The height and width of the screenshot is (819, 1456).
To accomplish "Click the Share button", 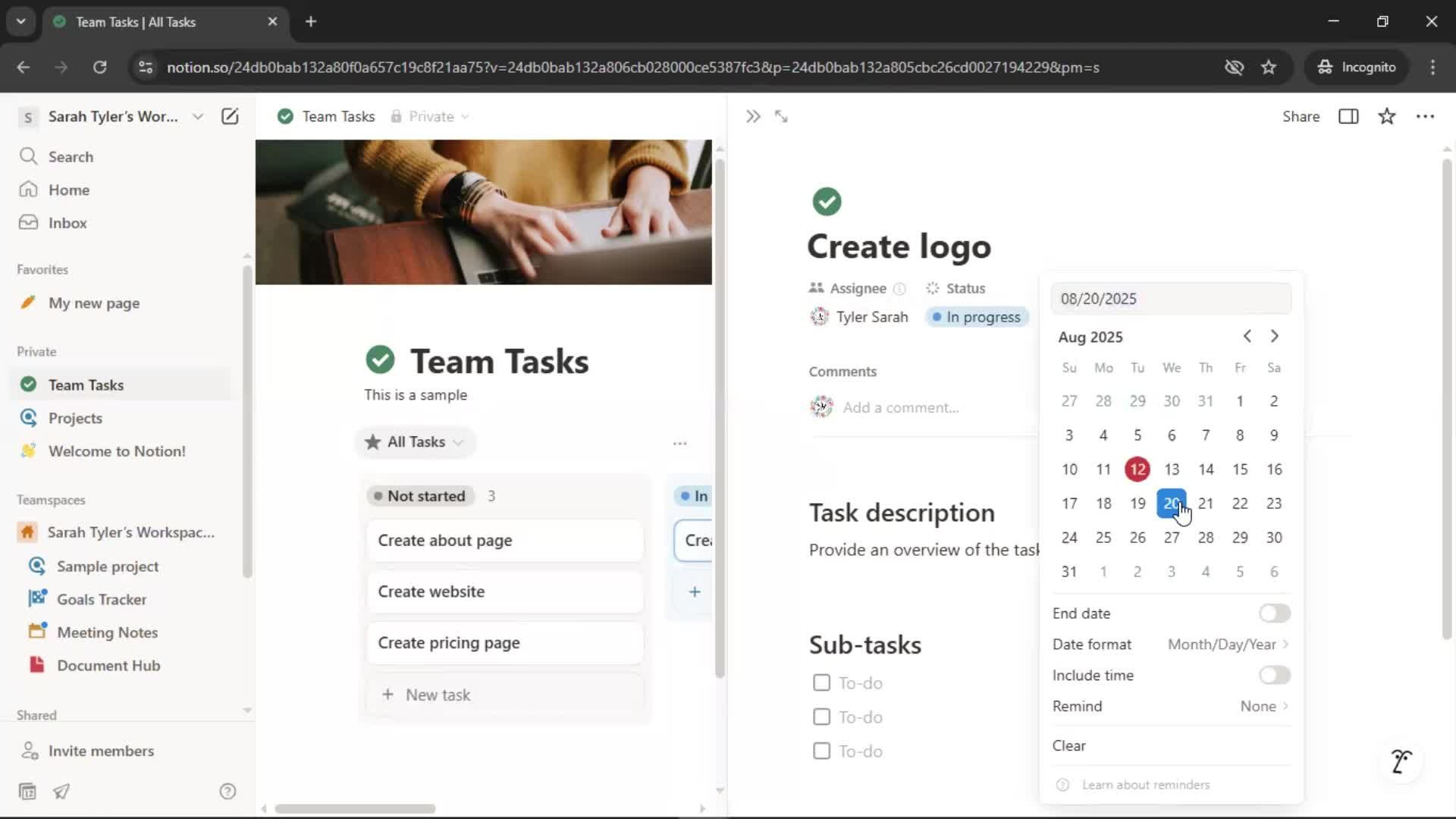I will (1301, 116).
